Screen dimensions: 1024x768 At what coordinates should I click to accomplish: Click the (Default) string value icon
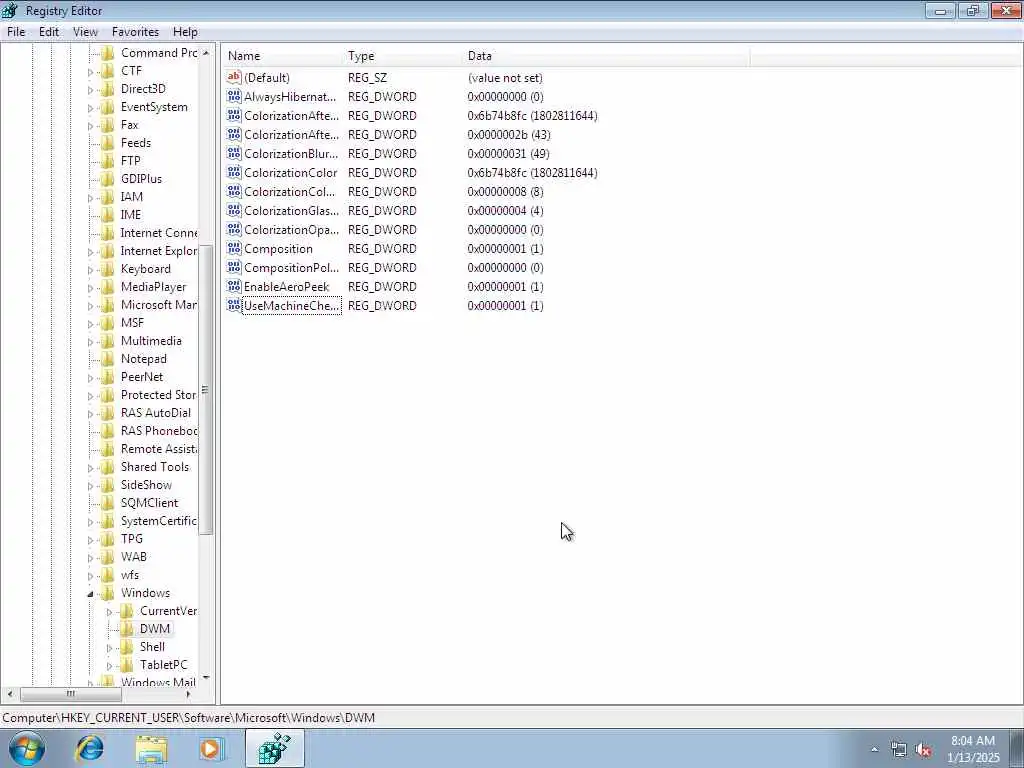tap(234, 77)
